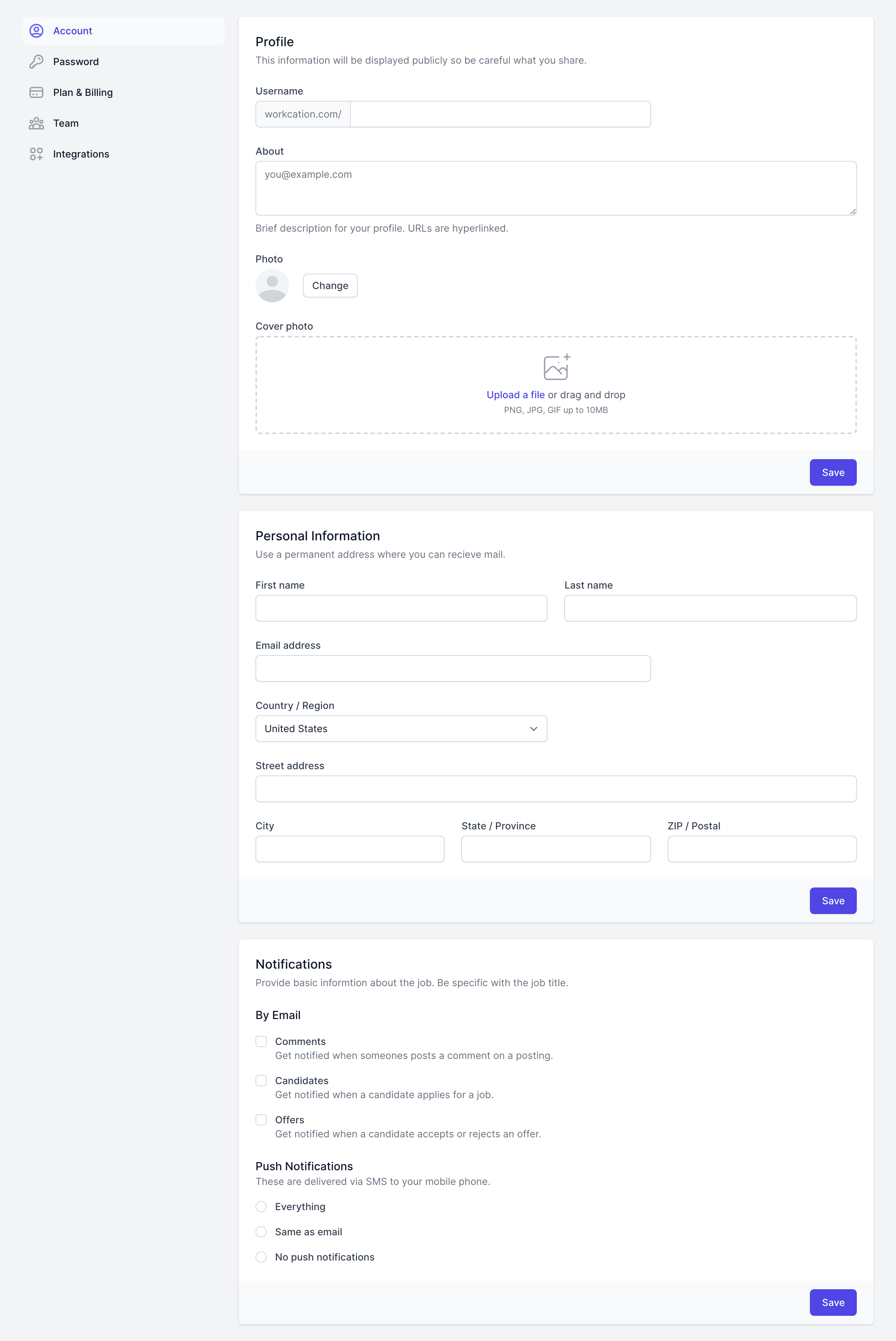This screenshot has height=1341, width=896.
Task: Click the Upload a file link
Action: coord(516,395)
